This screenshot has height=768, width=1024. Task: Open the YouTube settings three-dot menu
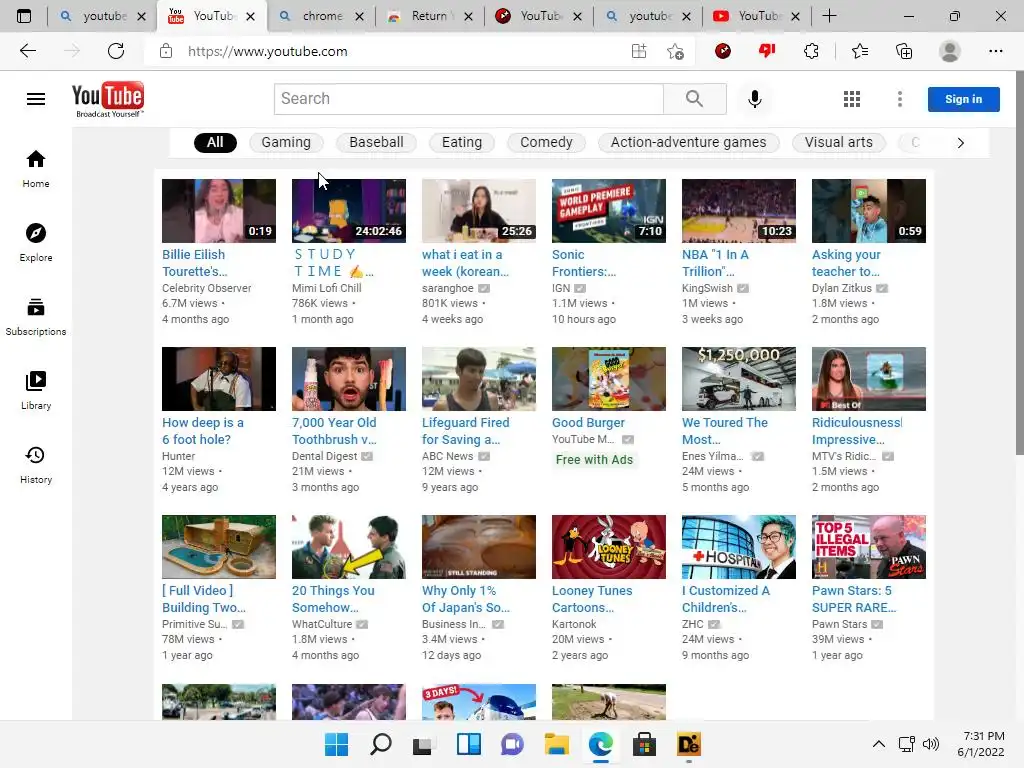pyautogui.click(x=900, y=99)
